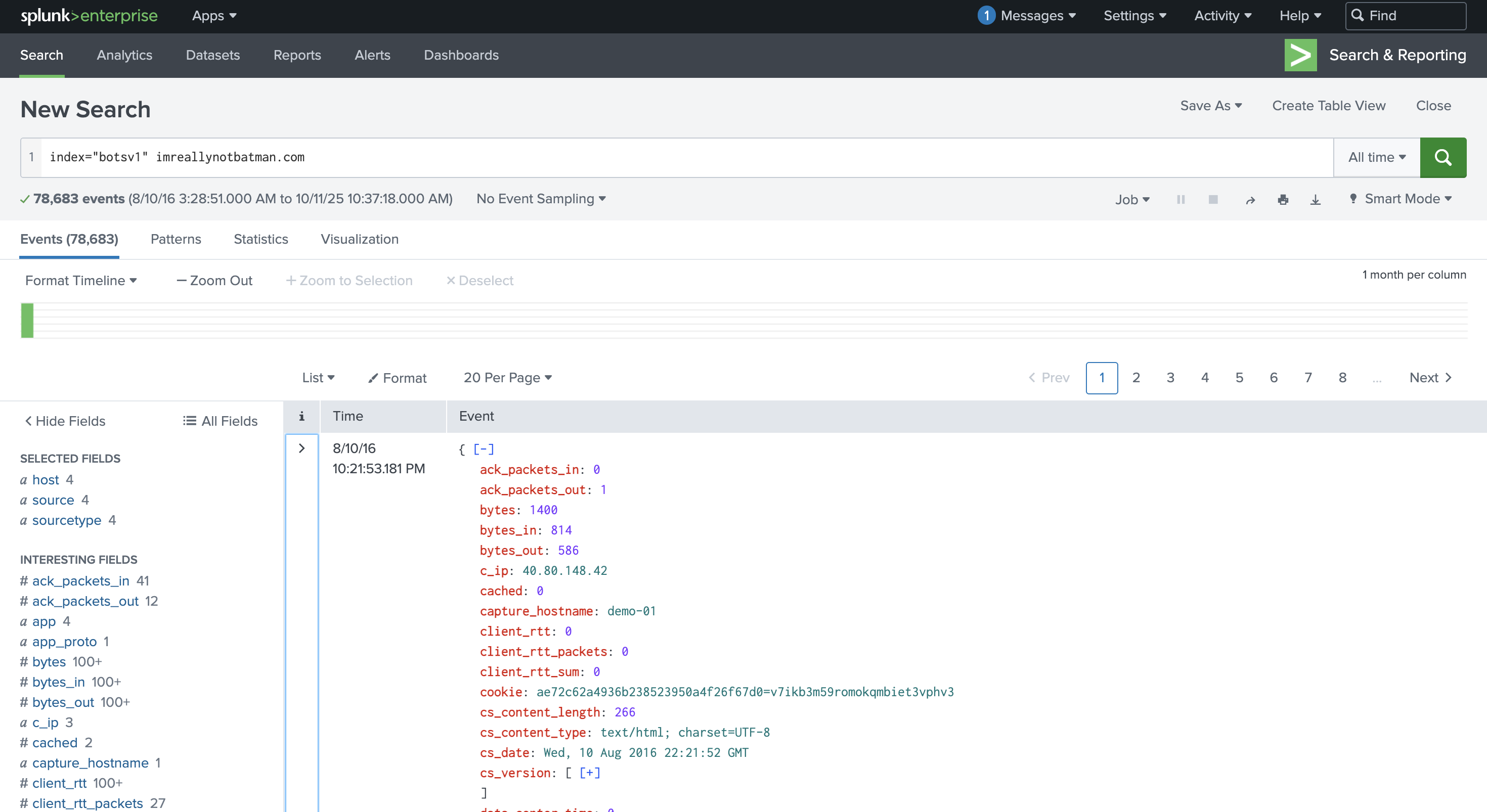Expand first event row details chevron
The height and width of the screenshot is (812, 1487).
pyautogui.click(x=301, y=448)
